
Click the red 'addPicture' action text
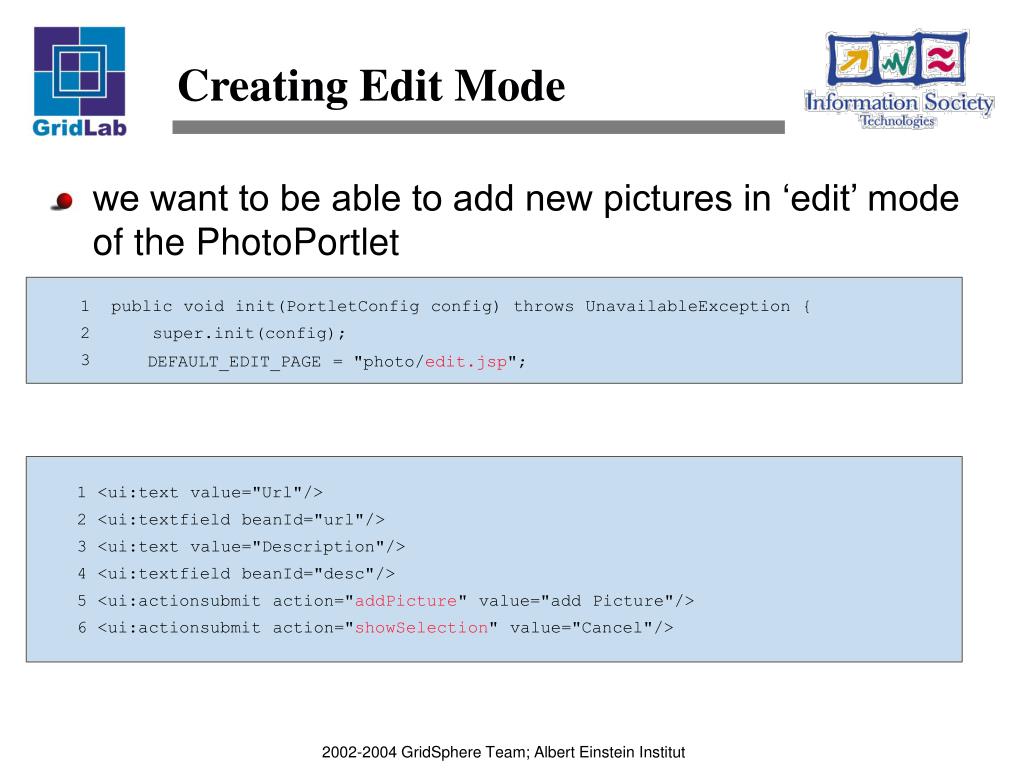406,601
